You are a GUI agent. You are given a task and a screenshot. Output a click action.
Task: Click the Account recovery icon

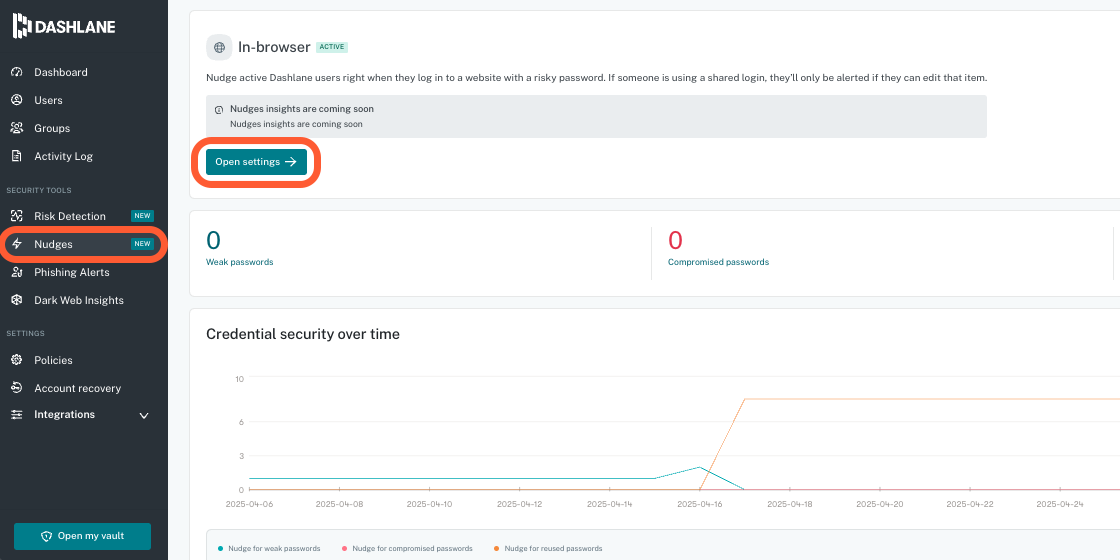pyautogui.click(x=16, y=388)
